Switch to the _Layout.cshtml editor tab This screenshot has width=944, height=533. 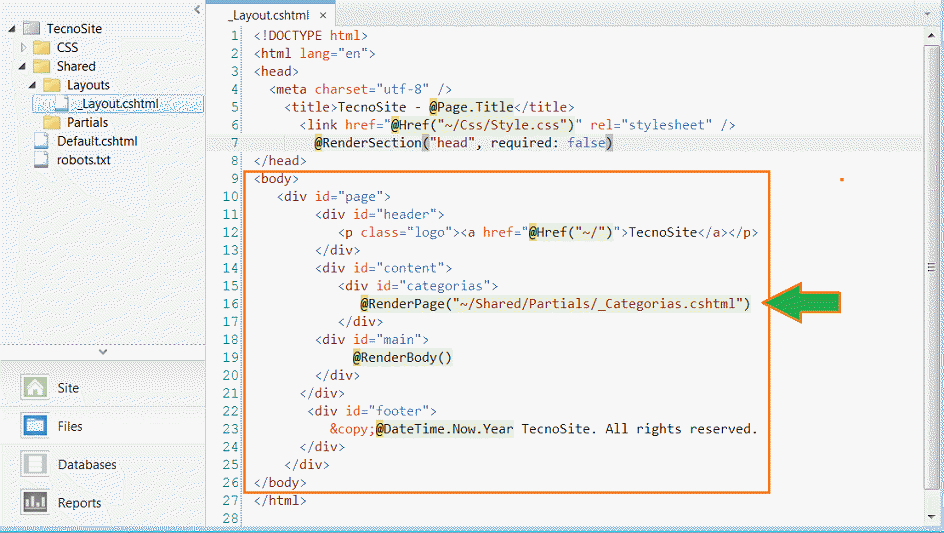269,15
